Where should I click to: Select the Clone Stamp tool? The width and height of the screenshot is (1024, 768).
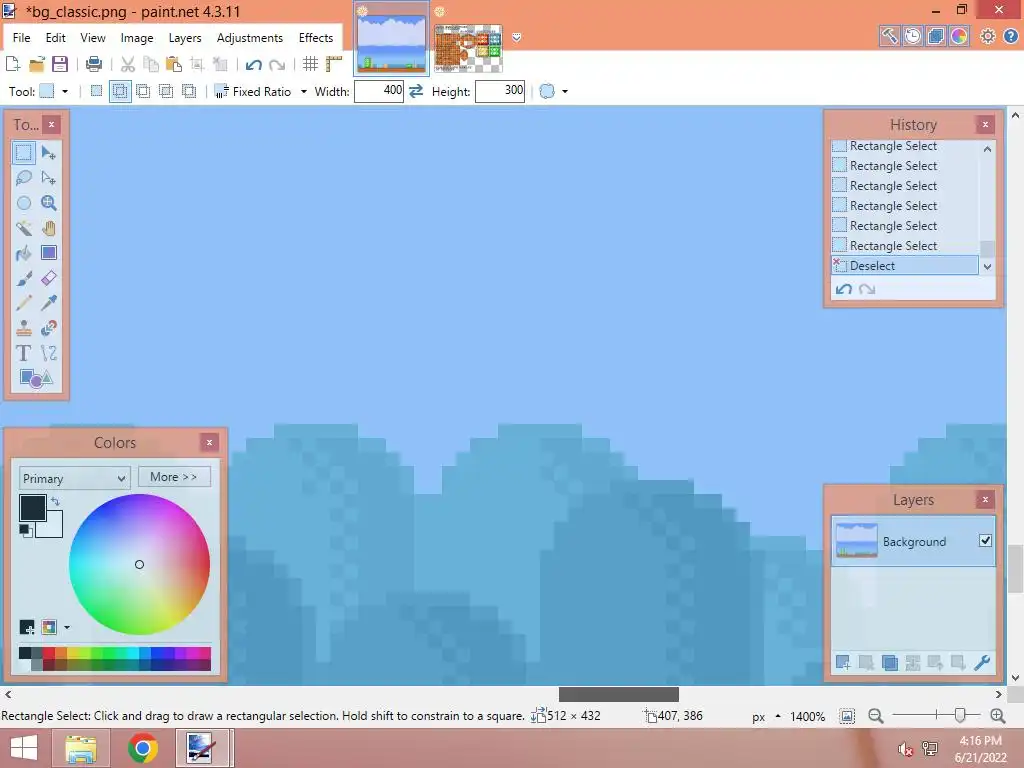coord(24,328)
